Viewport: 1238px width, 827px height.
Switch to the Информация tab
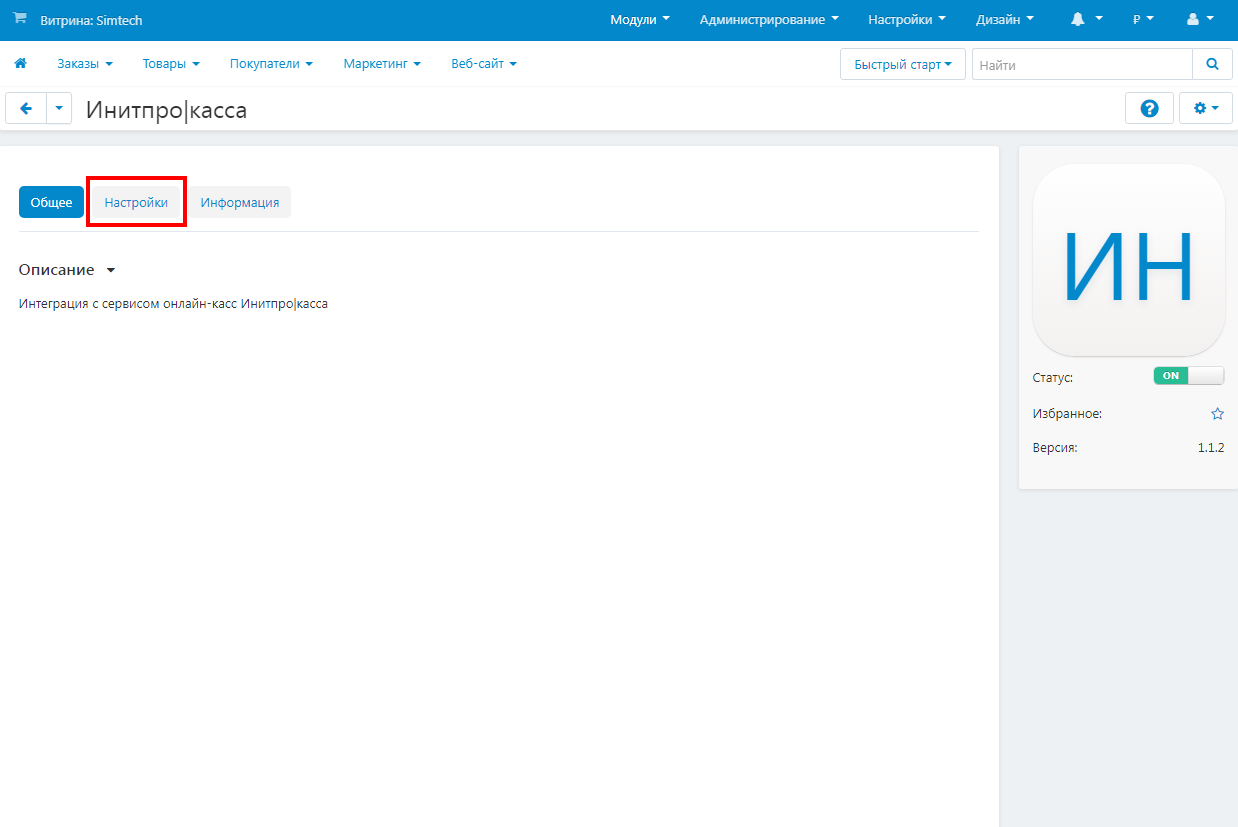240,202
